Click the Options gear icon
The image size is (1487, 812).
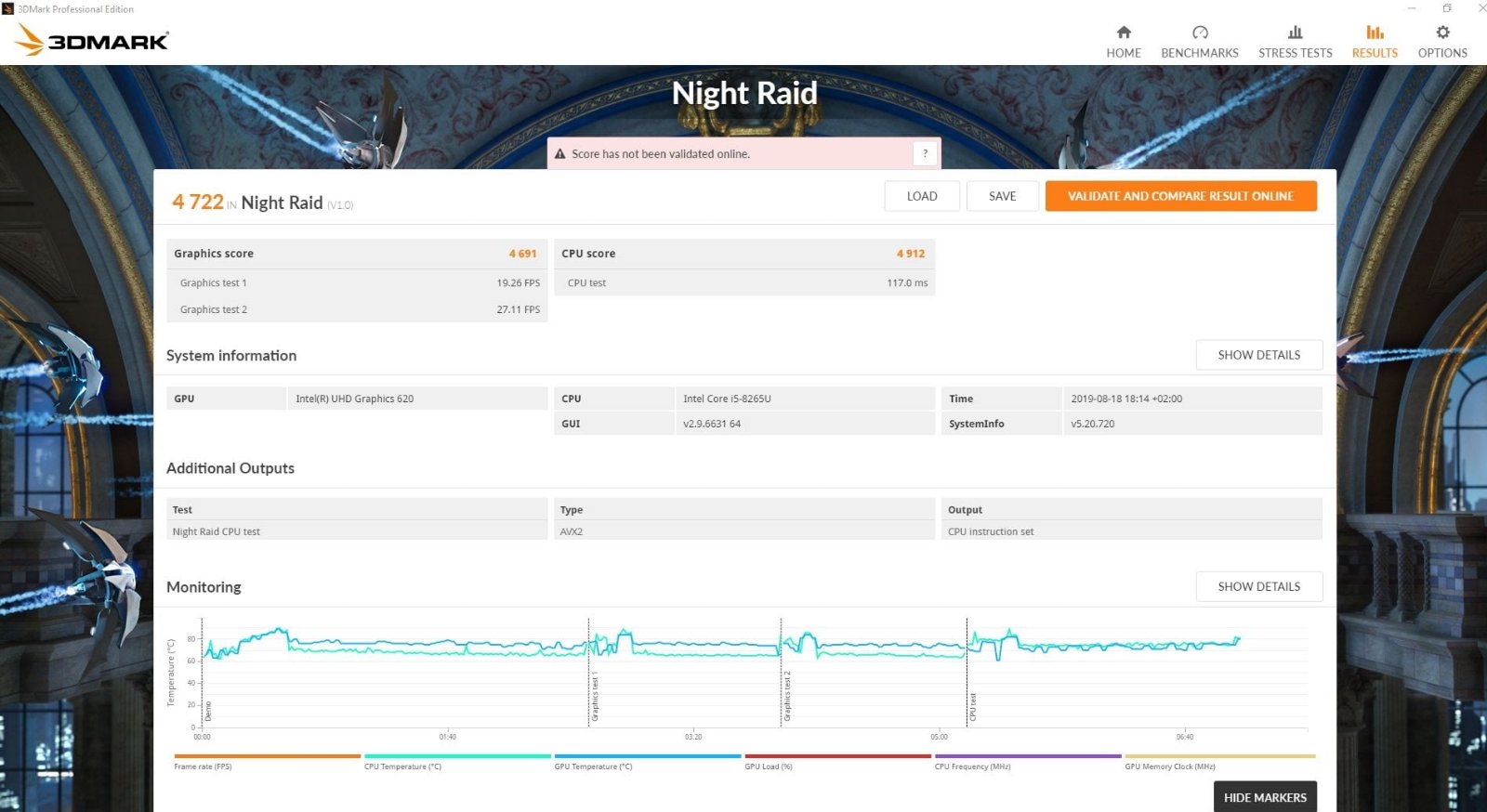coord(1442,32)
